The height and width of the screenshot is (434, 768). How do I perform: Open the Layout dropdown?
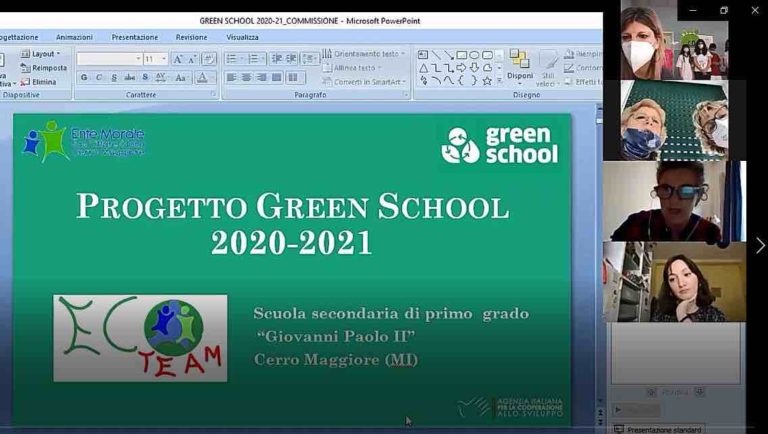pyautogui.click(x=41, y=54)
